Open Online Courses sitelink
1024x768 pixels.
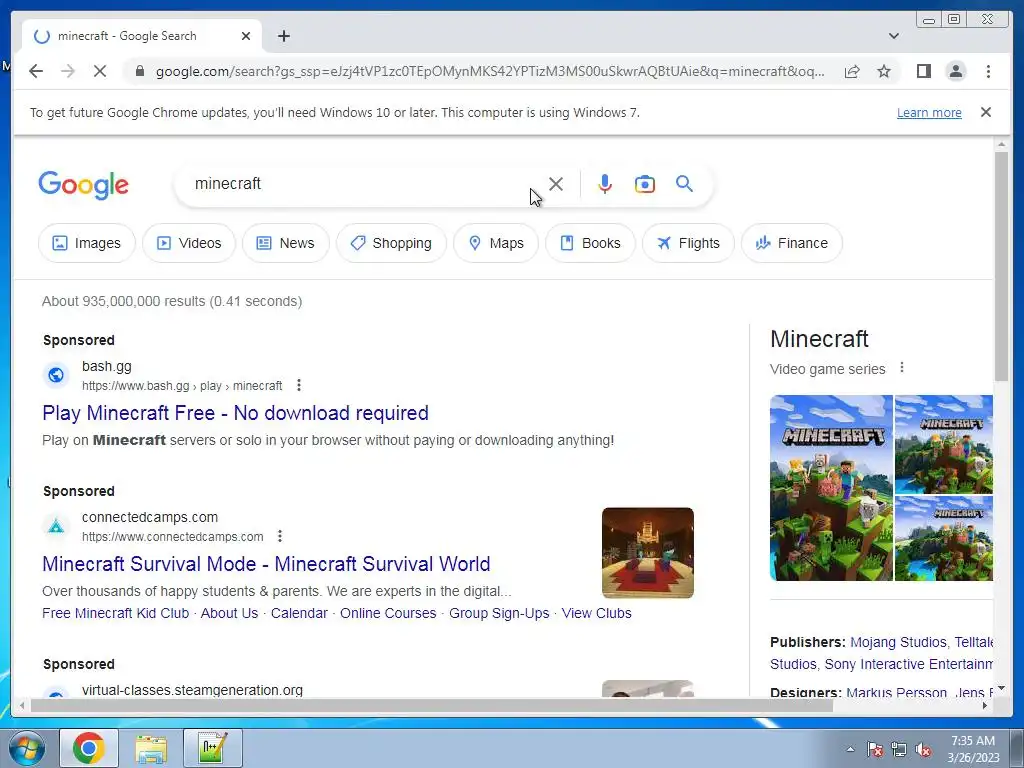click(x=388, y=613)
